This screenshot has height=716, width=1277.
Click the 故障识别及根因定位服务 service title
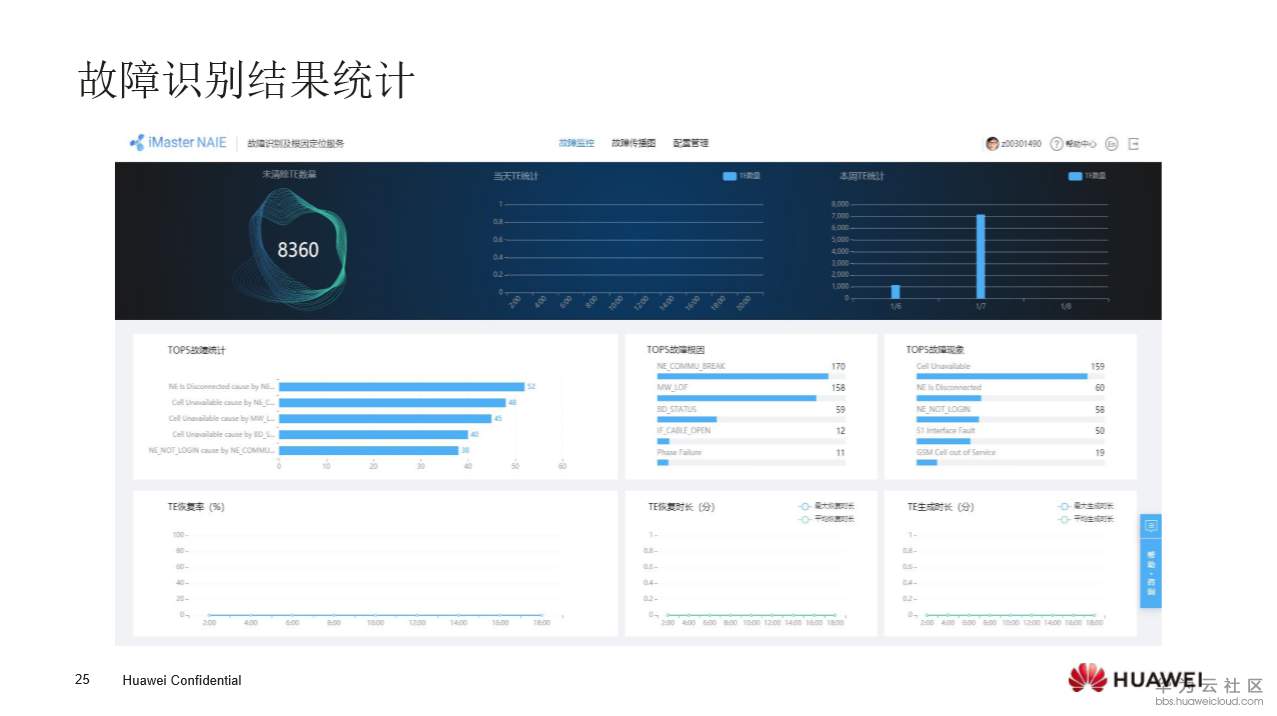pyautogui.click(x=296, y=144)
